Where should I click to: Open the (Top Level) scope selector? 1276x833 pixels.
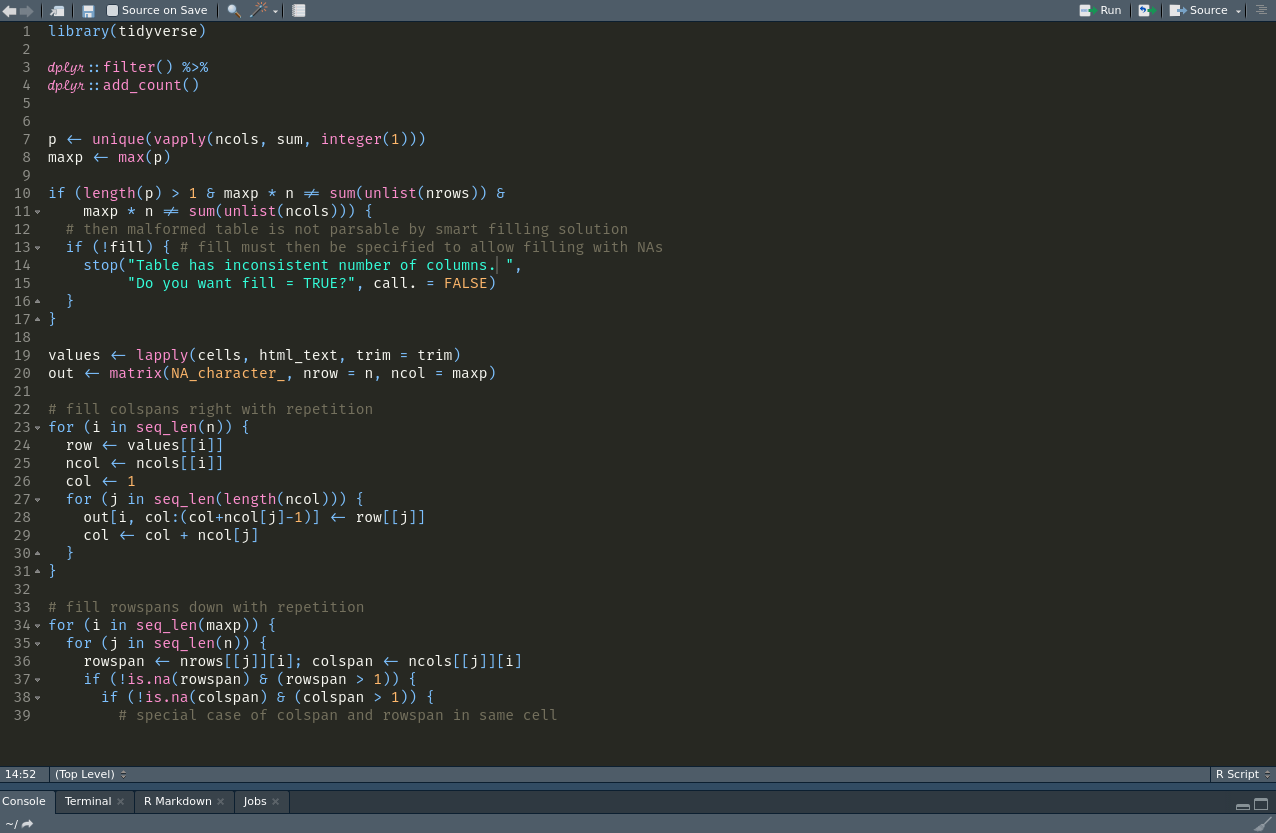(90, 774)
